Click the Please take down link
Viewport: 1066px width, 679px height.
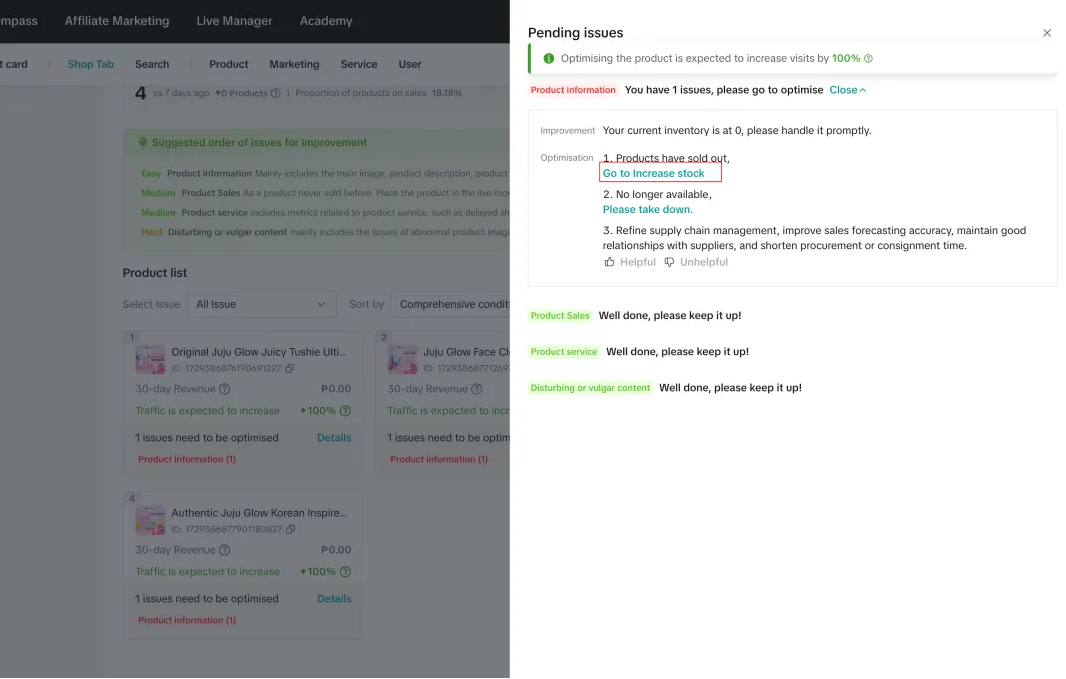click(647, 209)
